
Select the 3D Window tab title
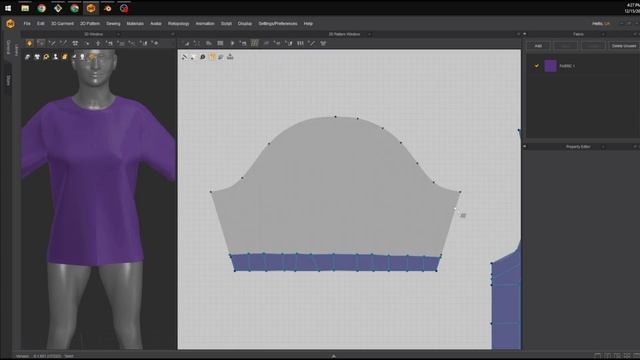pyautogui.click(x=93, y=34)
